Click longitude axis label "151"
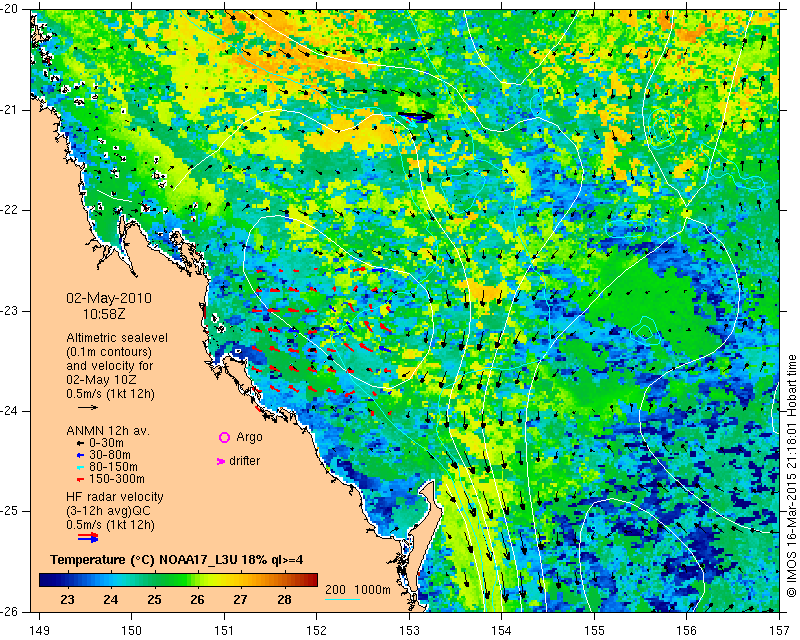Viewport: 800px width, 640px height. [224, 631]
